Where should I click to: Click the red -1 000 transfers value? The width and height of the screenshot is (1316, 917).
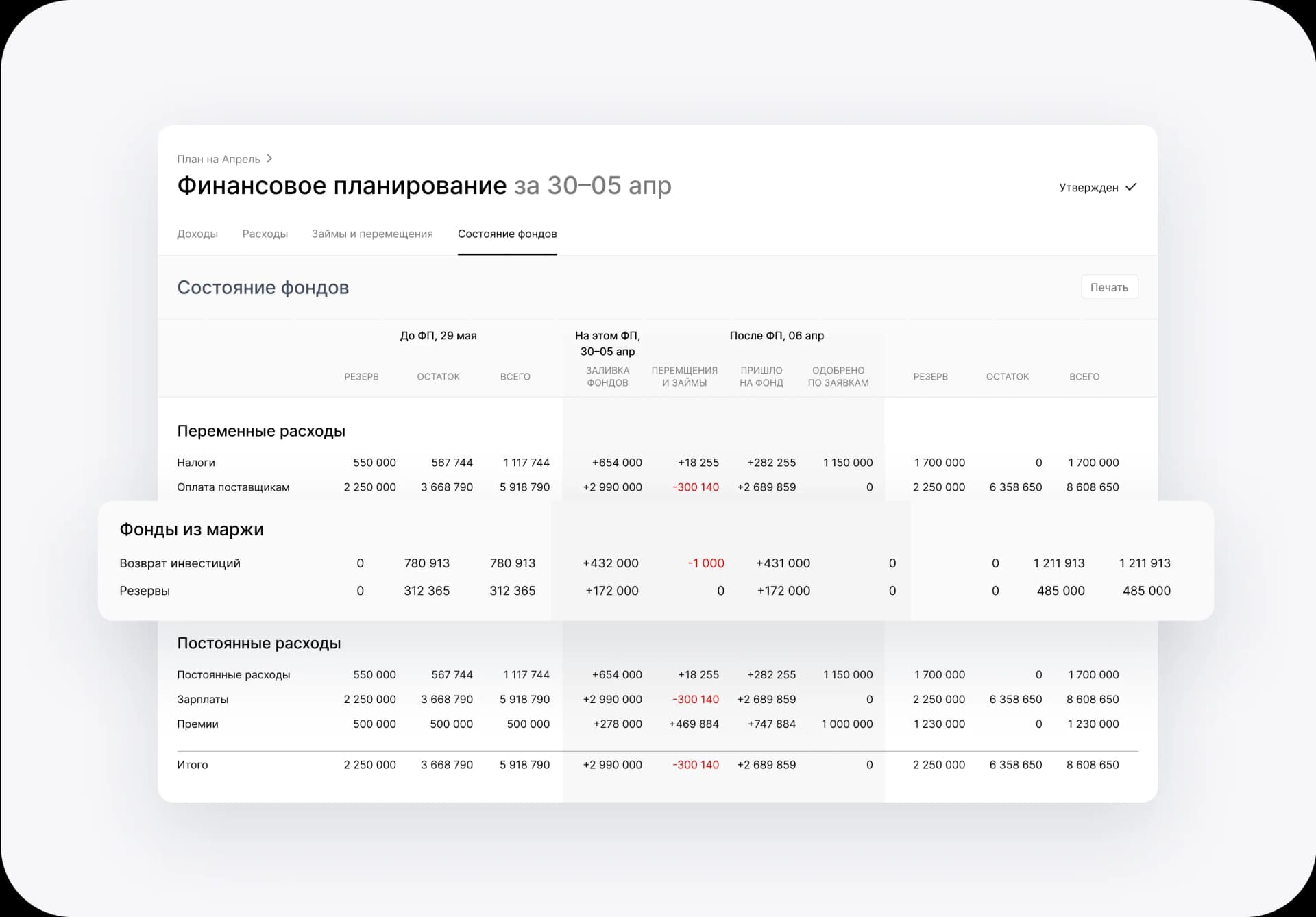point(706,563)
